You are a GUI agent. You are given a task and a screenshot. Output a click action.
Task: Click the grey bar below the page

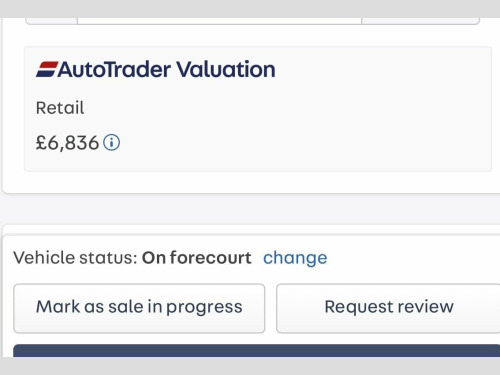point(250,366)
